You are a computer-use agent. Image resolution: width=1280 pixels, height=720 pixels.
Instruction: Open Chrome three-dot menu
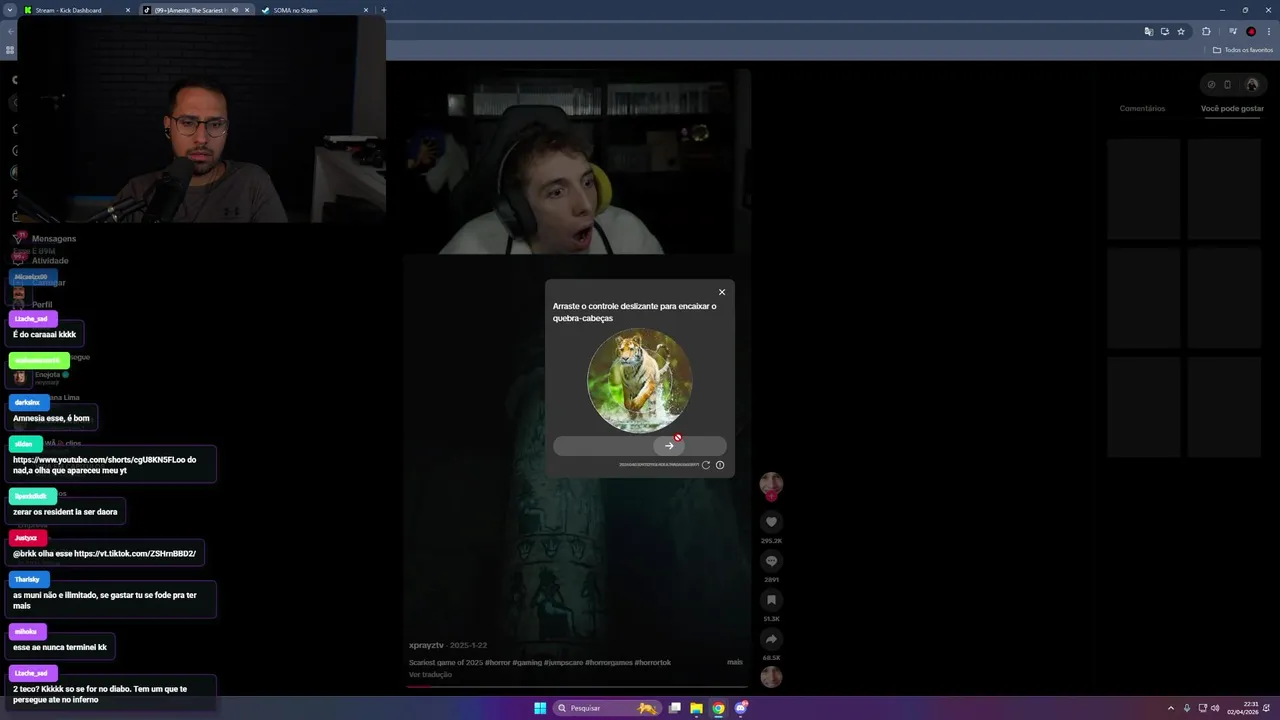click(x=1269, y=31)
